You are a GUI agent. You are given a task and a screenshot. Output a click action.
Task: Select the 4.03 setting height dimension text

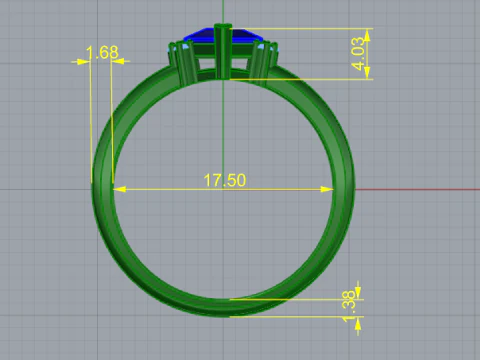tap(358, 53)
